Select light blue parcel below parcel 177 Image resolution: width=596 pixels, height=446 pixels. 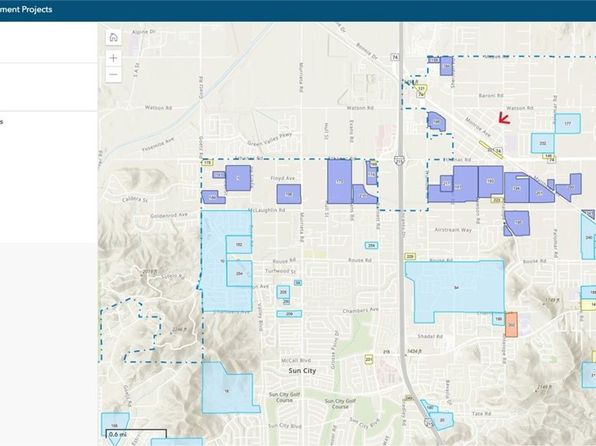(x=542, y=143)
